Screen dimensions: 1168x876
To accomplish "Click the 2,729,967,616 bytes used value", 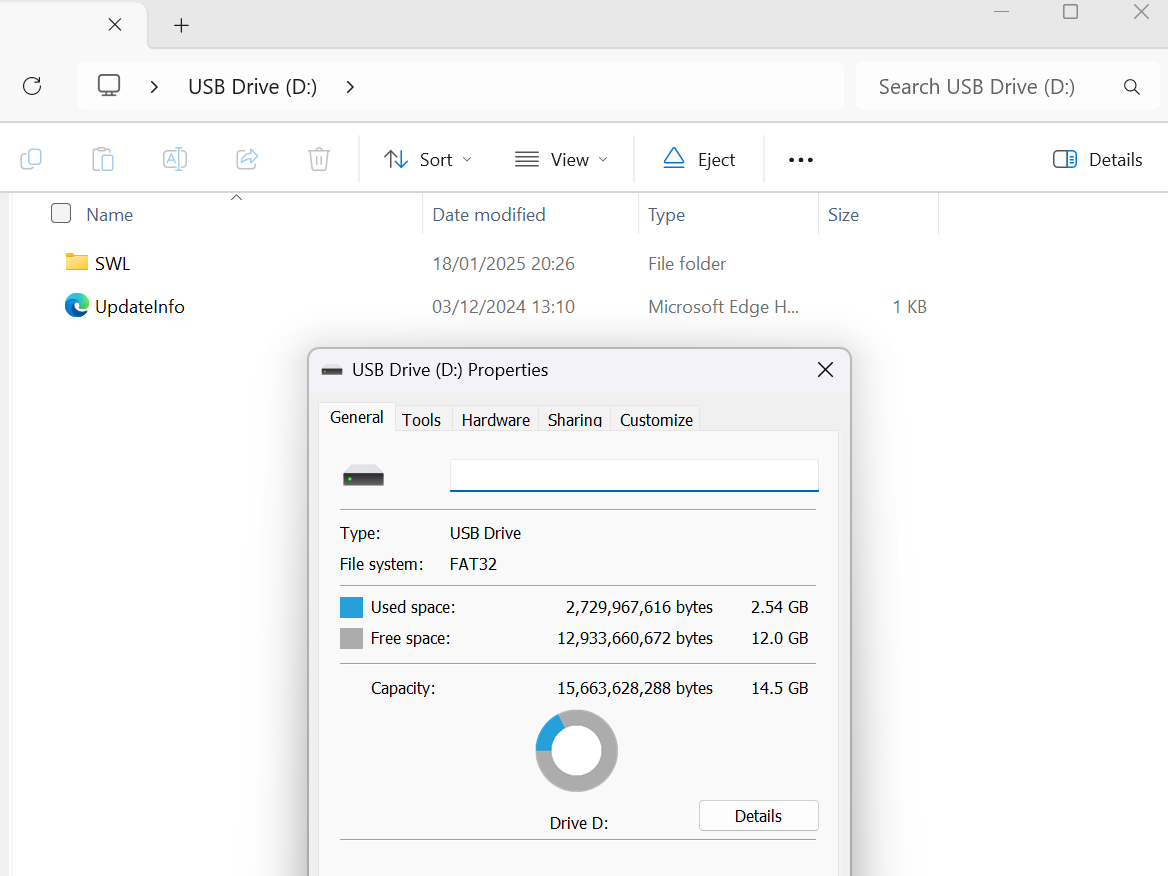I will pyautogui.click(x=639, y=607).
